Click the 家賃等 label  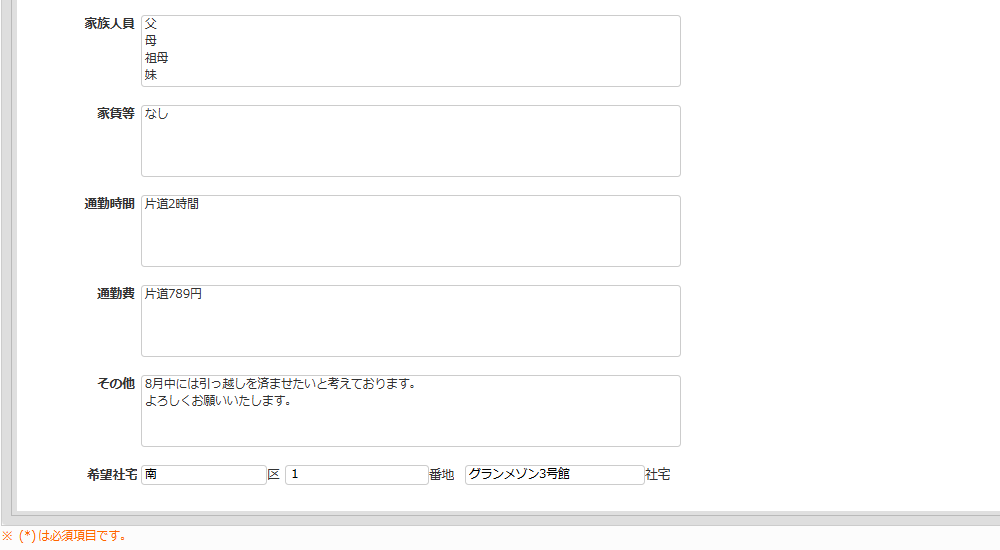(115, 113)
